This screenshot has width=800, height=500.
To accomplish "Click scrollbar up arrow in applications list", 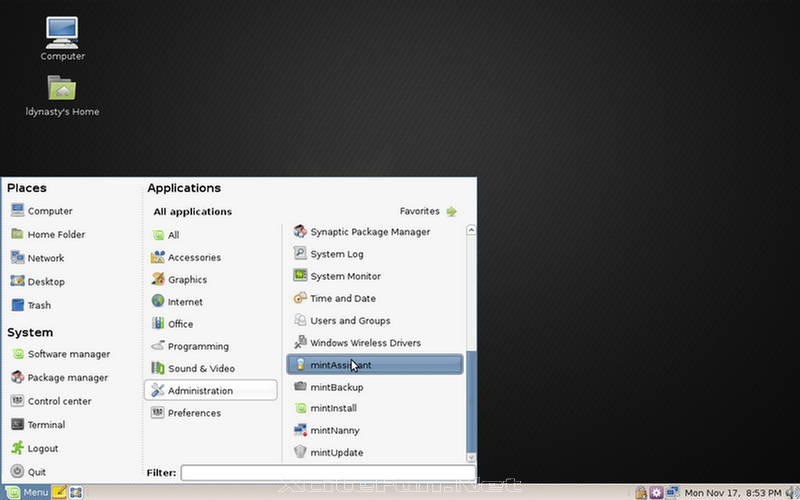I will (x=471, y=230).
